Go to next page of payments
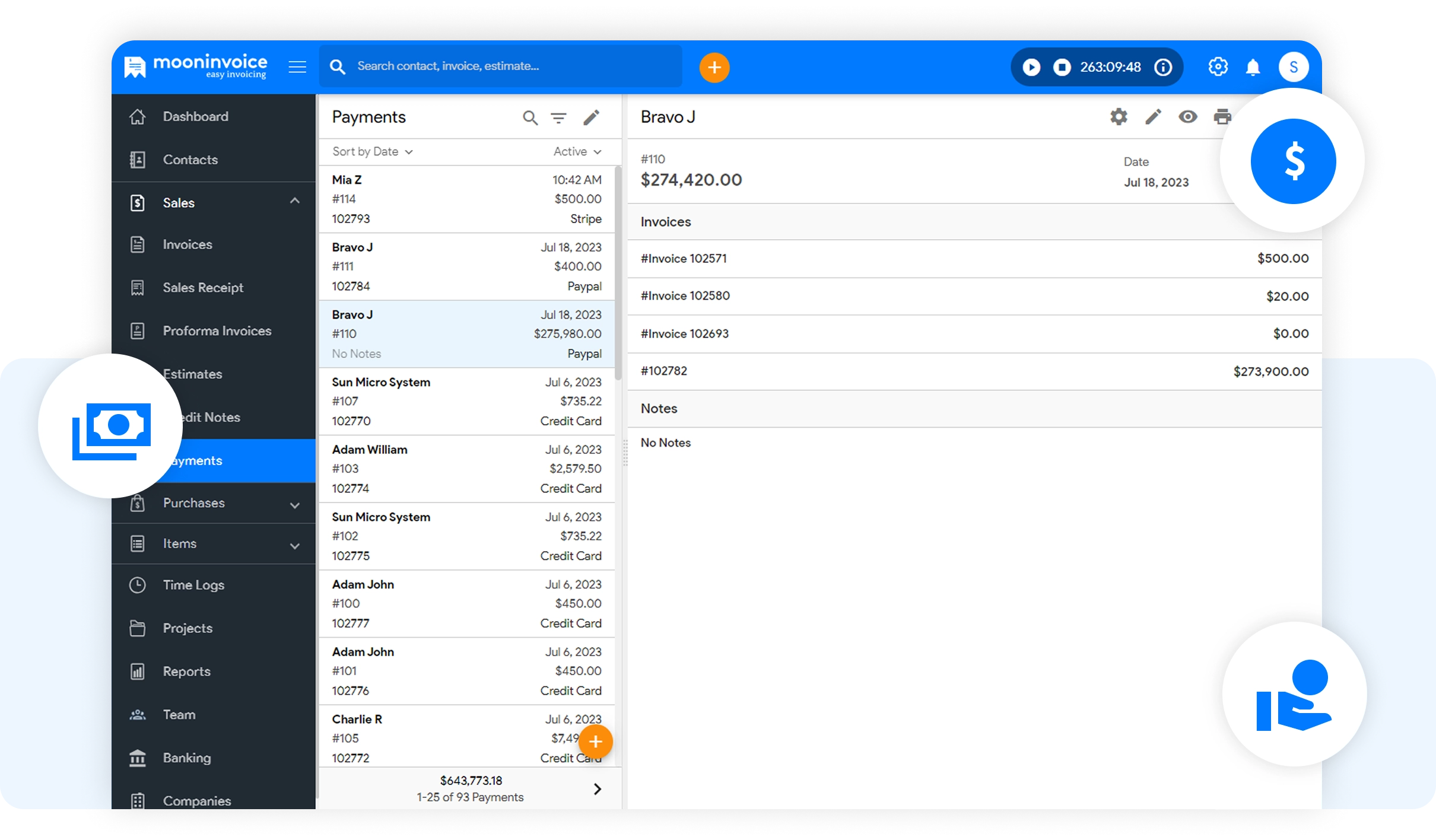The image size is (1436, 840). [597, 789]
